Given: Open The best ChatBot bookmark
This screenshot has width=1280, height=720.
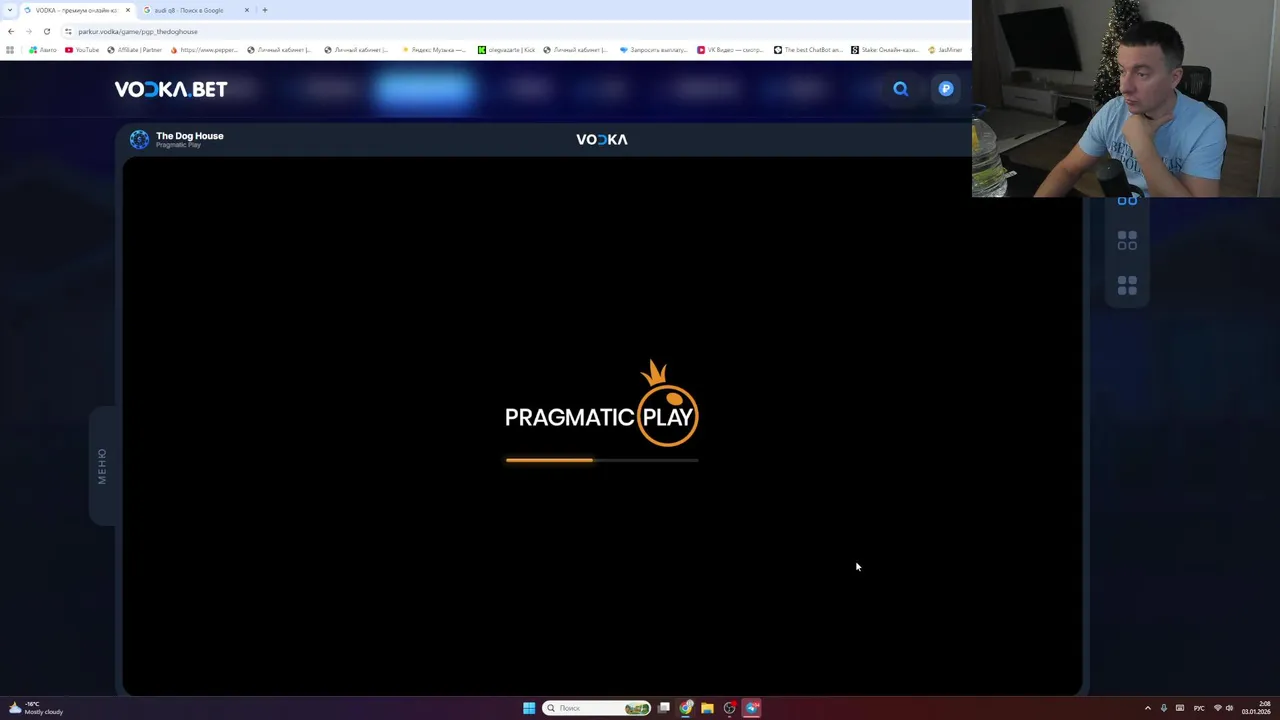Looking at the screenshot, I should (808, 49).
